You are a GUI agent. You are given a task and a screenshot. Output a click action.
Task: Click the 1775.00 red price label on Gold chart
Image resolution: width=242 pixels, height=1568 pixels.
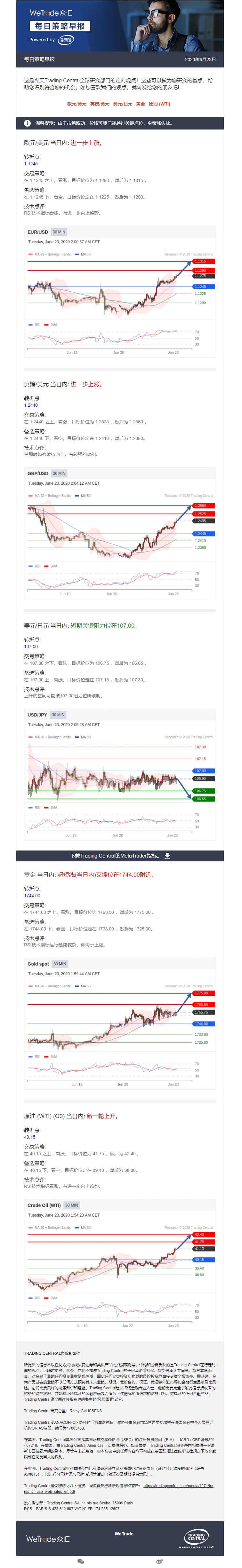(203, 993)
